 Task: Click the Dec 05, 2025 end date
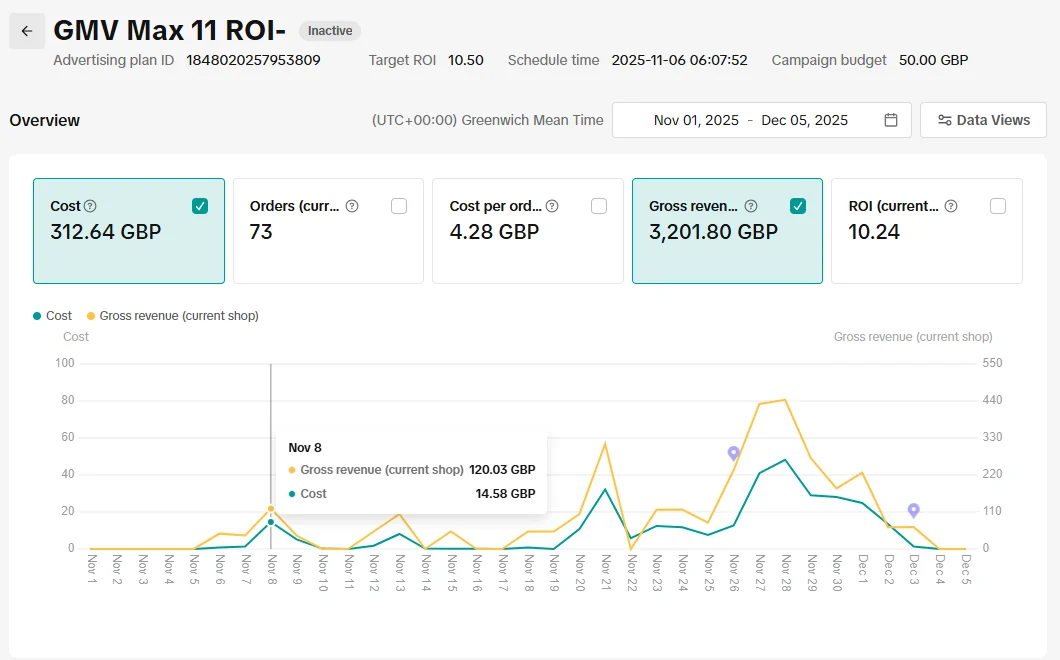[804, 120]
